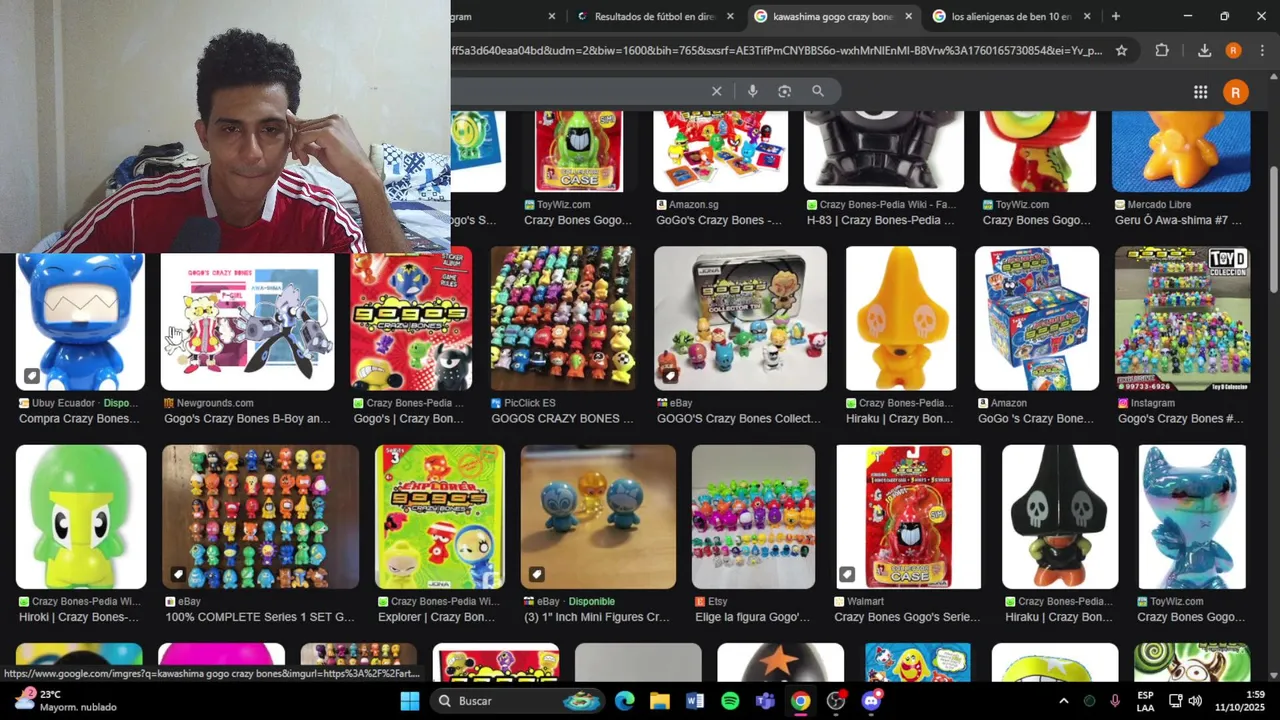Open the Chrome profile icon in the toolbar
1280x720 pixels.
1233,50
